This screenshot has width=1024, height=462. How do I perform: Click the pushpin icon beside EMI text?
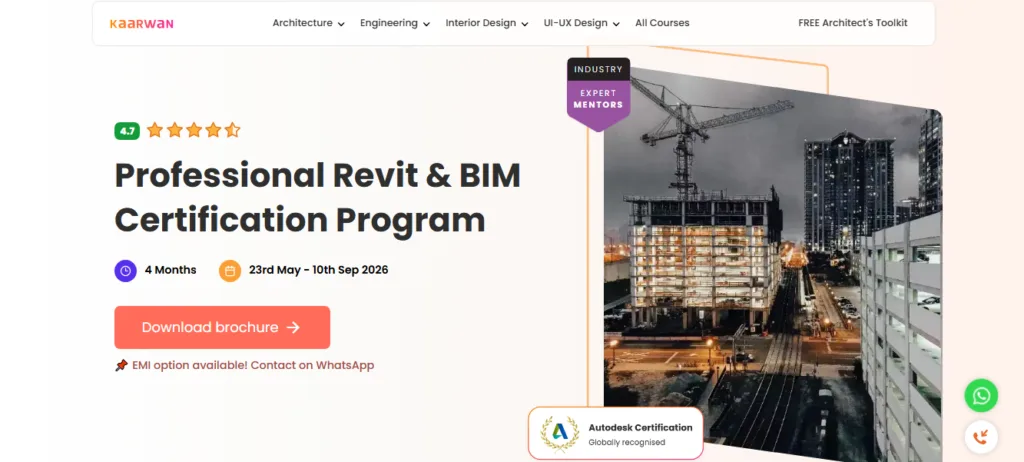click(121, 365)
